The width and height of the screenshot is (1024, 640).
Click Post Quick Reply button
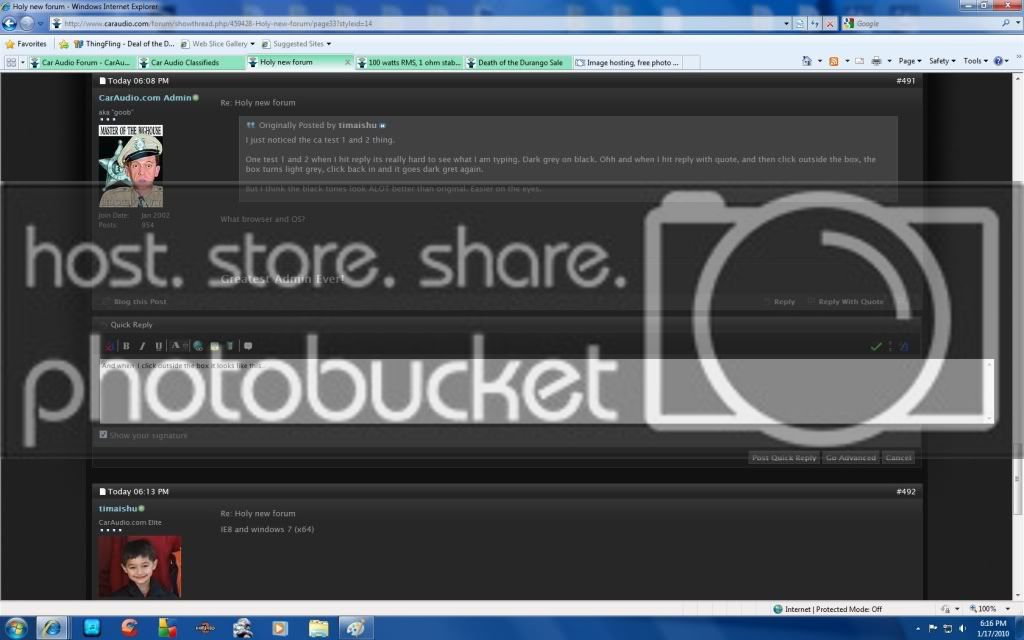pos(784,458)
